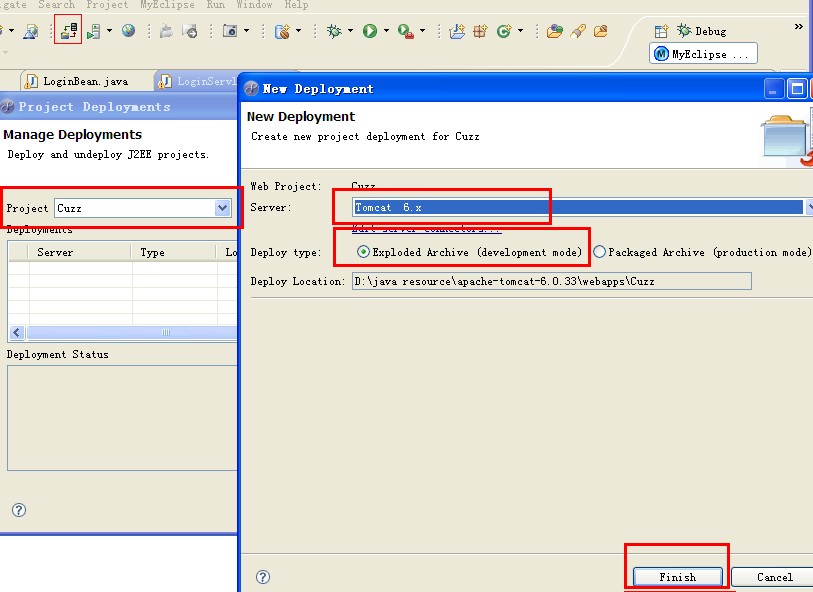Viewport: 813px width, 592px height.
Task: Expand the Debug bug dropdown arrow
Action: point(351,31)
